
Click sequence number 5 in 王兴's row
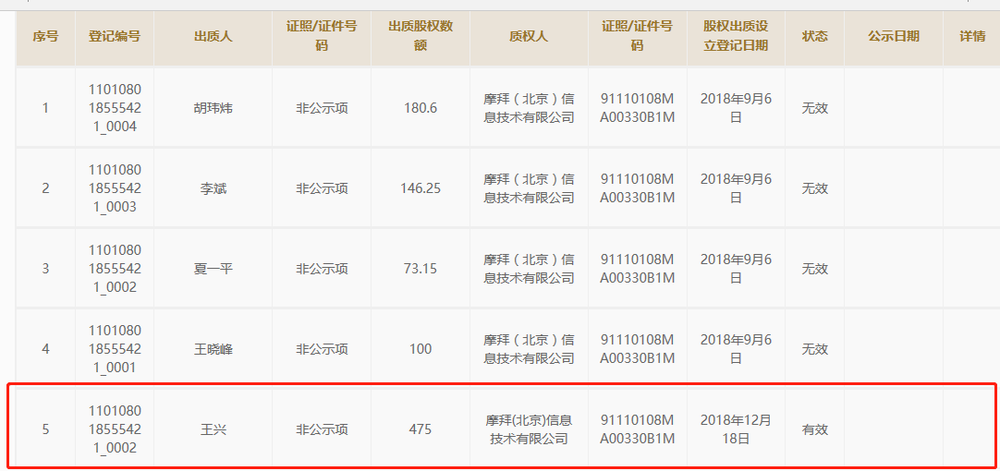coord(45,430)
